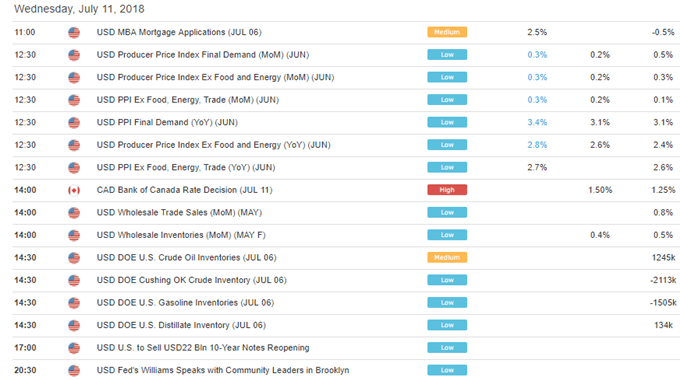The width and height of the screenshot is (680, 380).
Task: Open USD DOE Cushing OK Crude Inventory event
Action: click(191, 280)
